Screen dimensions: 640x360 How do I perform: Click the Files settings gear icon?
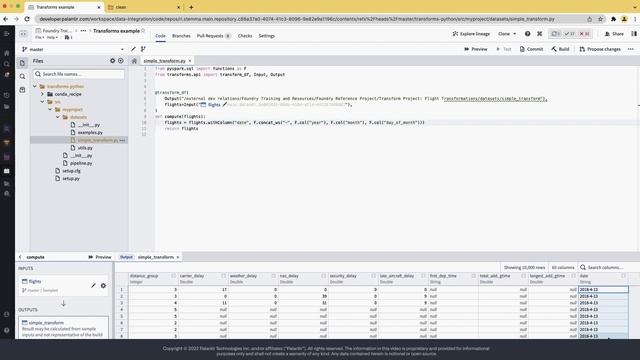pyautogui.click(x=113, y=61)
